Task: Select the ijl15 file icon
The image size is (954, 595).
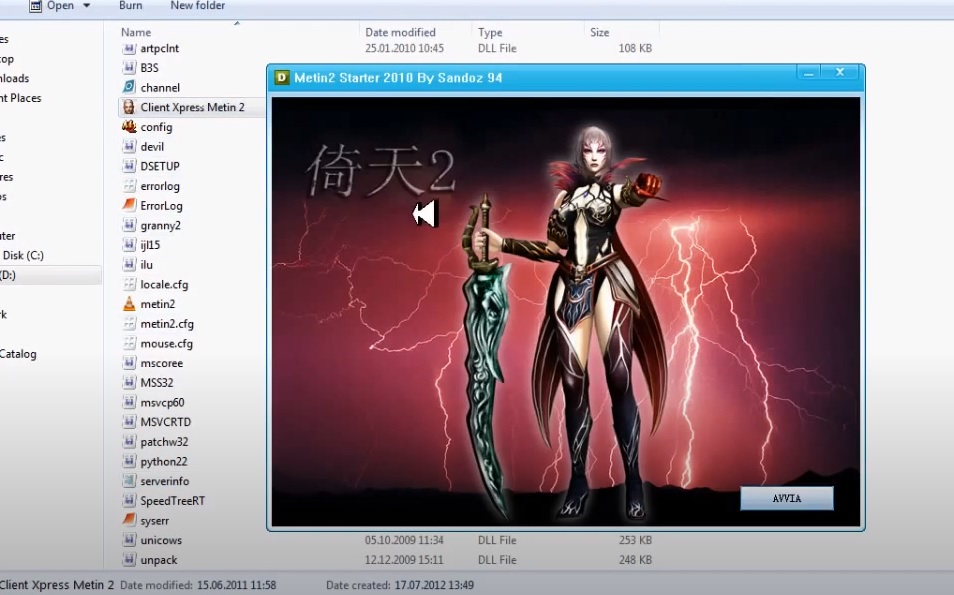Action: pyautogui.click(x=129, y=245)
